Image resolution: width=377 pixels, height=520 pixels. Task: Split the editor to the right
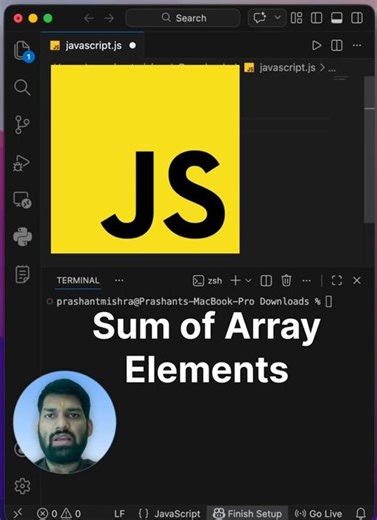coord(337,45)
